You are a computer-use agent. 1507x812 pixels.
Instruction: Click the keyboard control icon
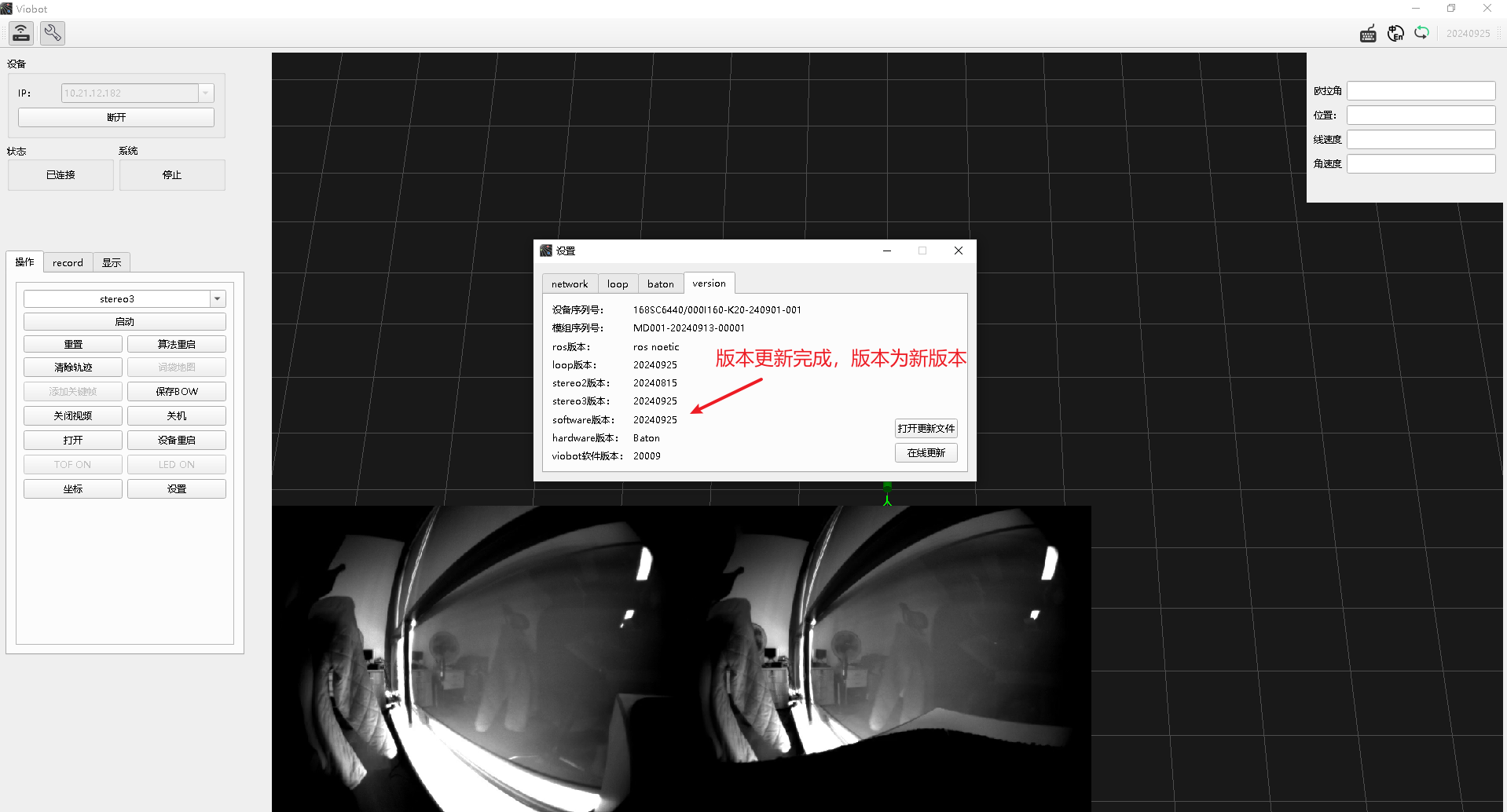point(1368,34)
